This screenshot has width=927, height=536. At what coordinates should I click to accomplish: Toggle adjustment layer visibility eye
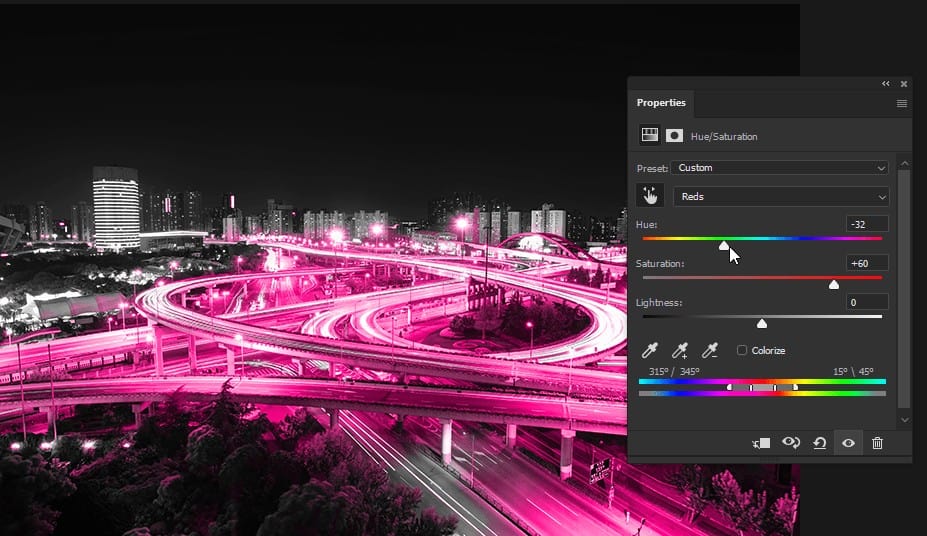(x=848, y=443)
